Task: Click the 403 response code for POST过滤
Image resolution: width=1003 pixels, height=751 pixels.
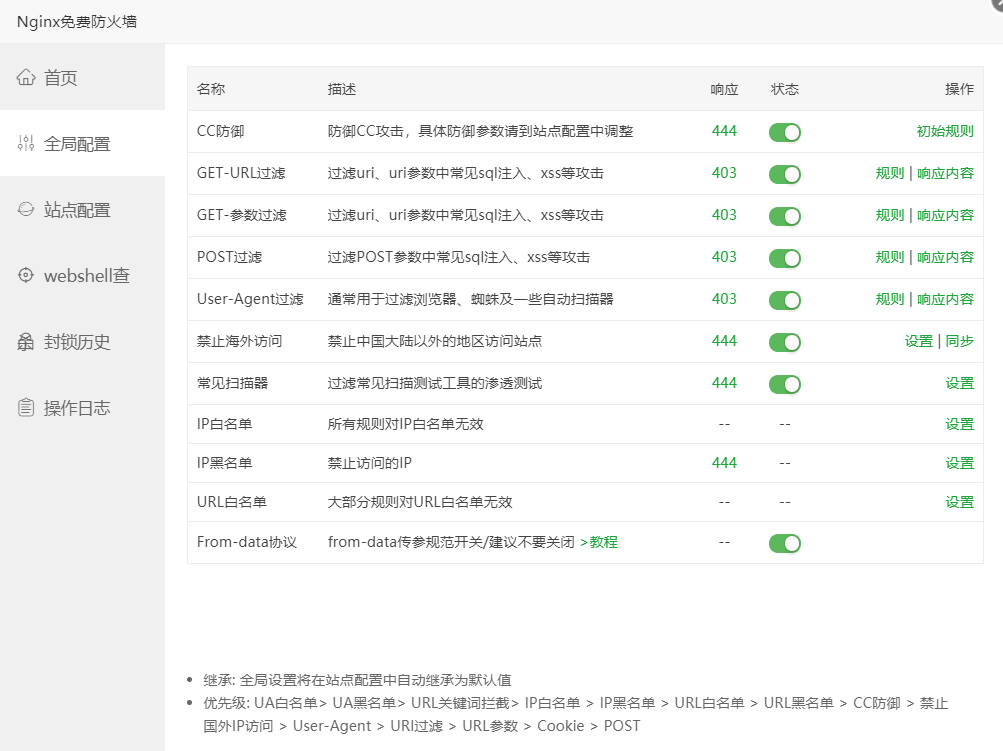Action: point(724,257)
